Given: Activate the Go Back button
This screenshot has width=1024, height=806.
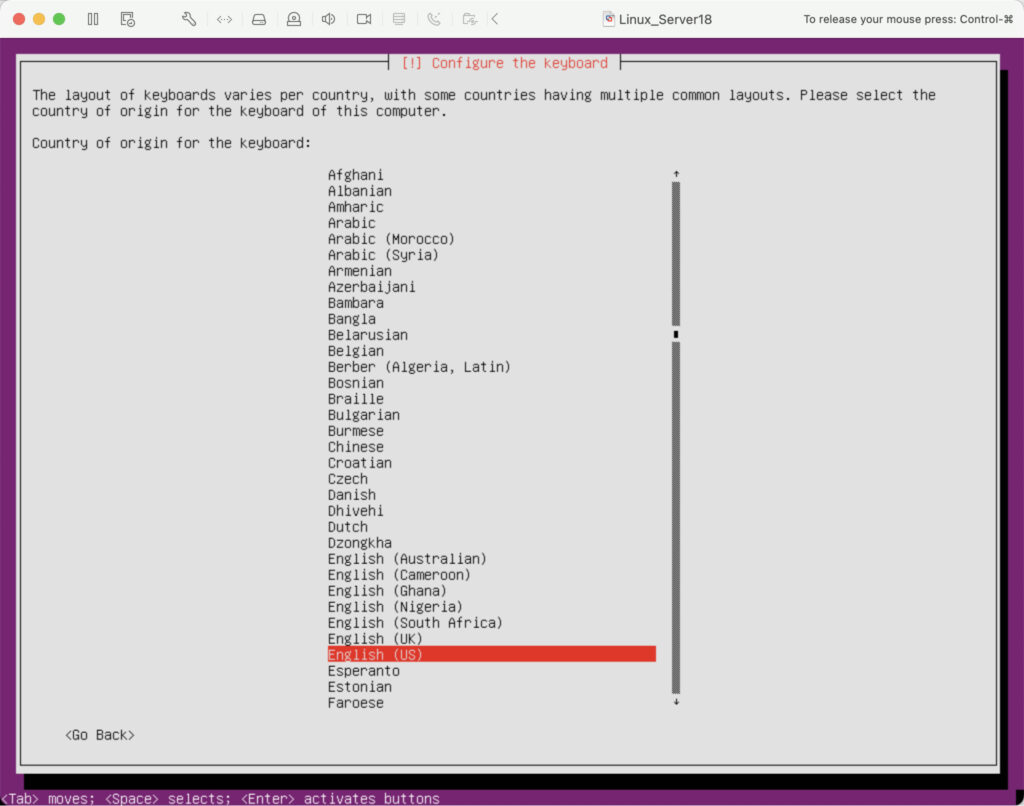Looking at the screenshot, I should point(100,735).
